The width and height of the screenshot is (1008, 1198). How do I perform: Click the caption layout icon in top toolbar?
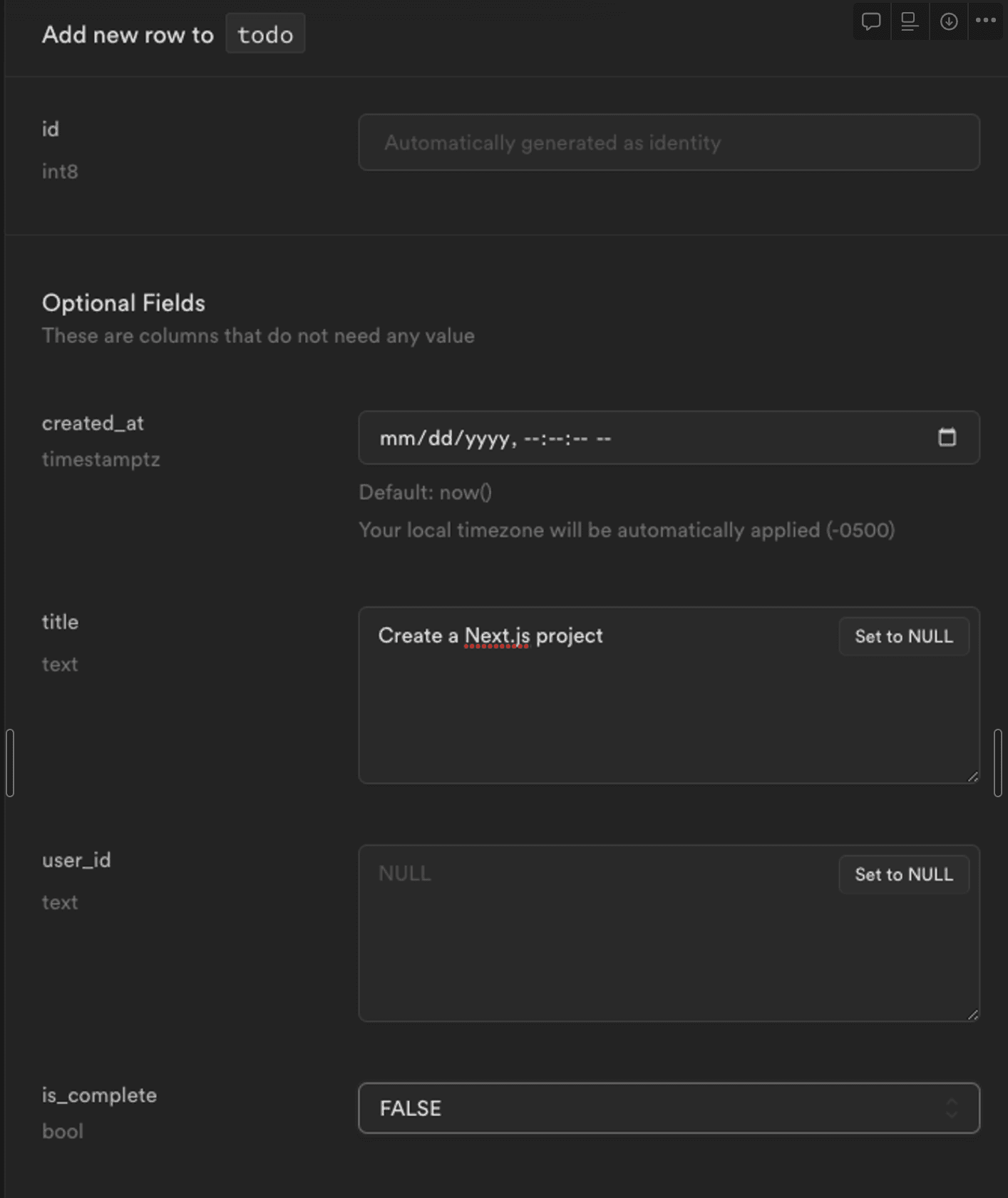coord(910,21)
